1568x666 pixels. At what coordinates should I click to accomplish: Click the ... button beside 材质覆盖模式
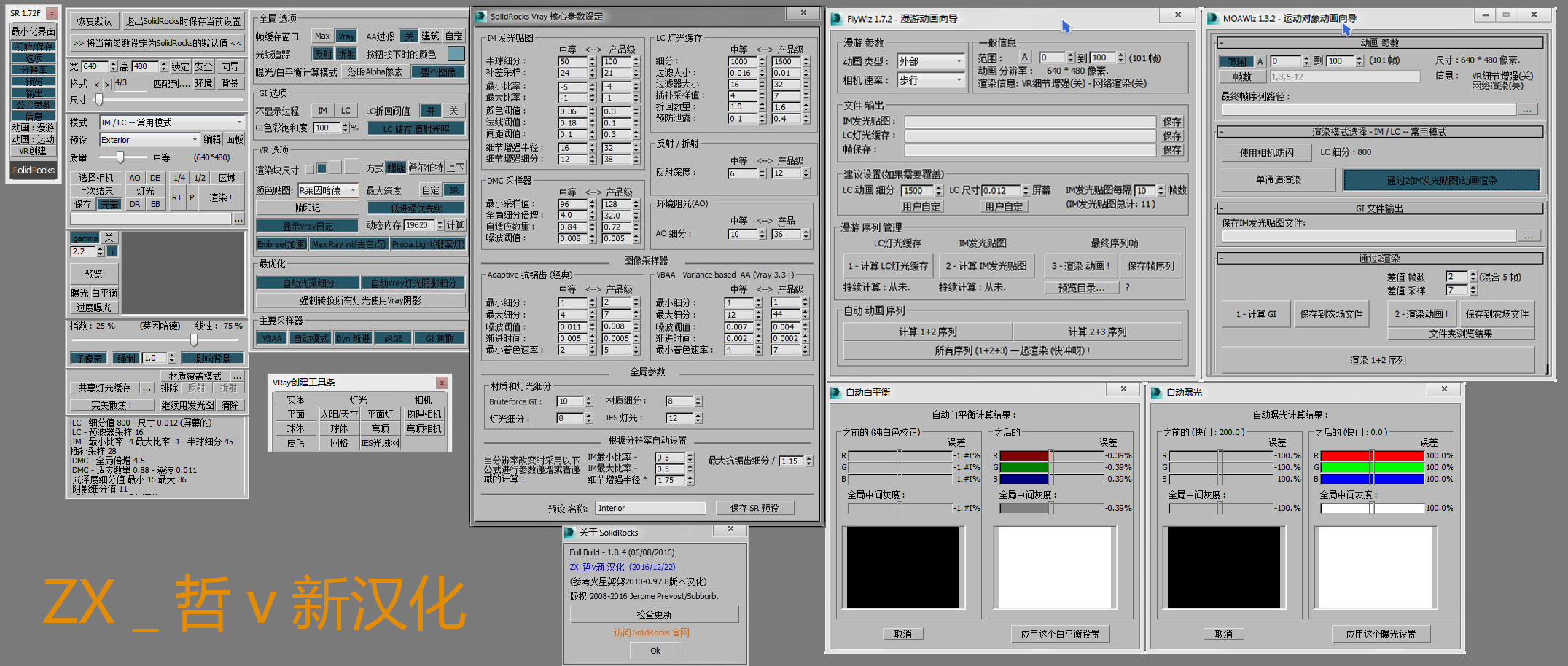click(x=237, y=376)
